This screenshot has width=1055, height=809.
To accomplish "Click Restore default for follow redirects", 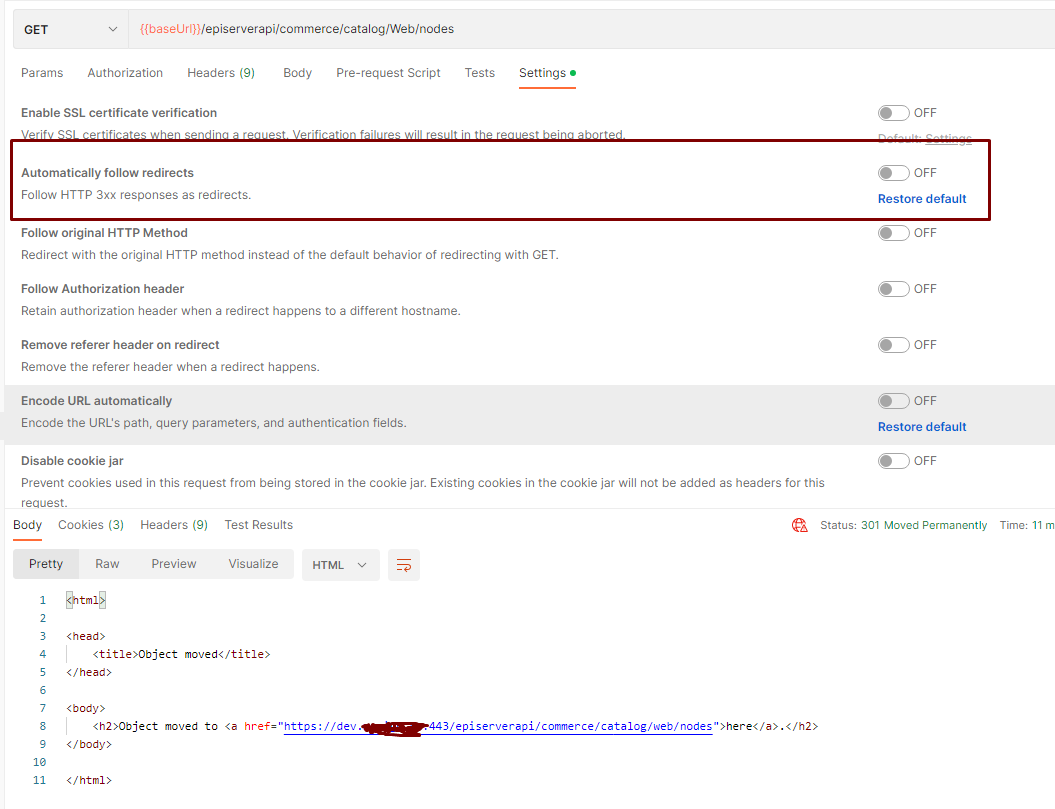I will point(922,199).
